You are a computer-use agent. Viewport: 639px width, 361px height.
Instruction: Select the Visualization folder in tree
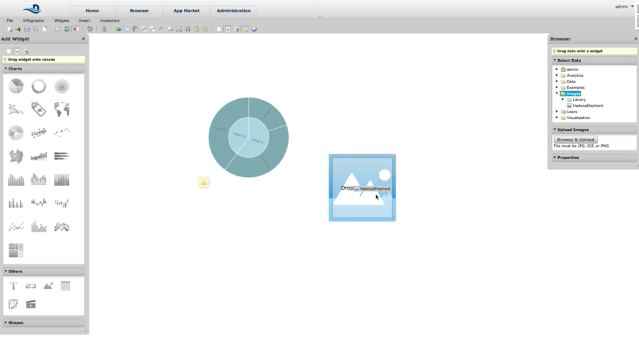tap(575, 118)
